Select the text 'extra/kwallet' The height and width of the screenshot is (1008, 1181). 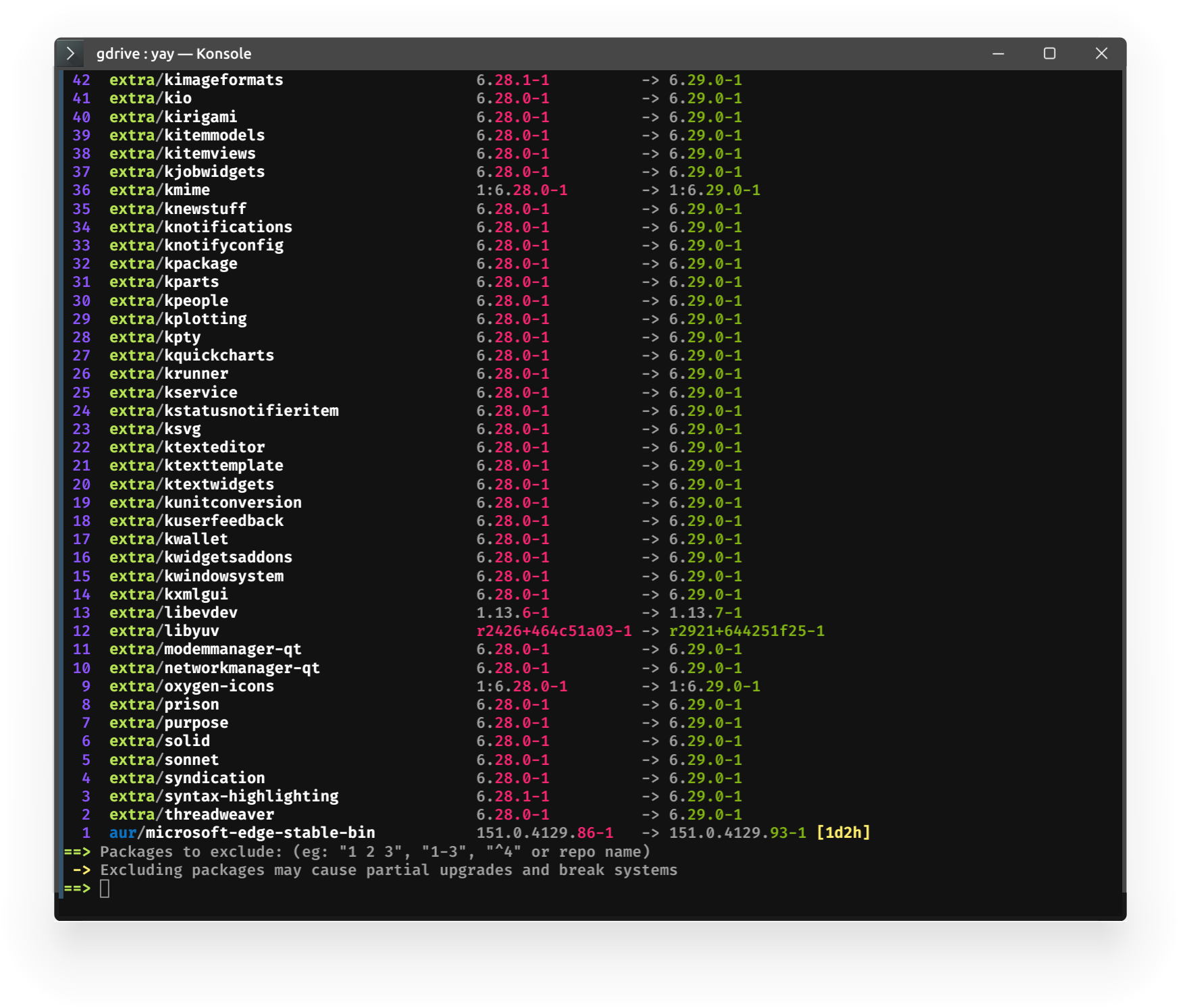tap(169, 539)
